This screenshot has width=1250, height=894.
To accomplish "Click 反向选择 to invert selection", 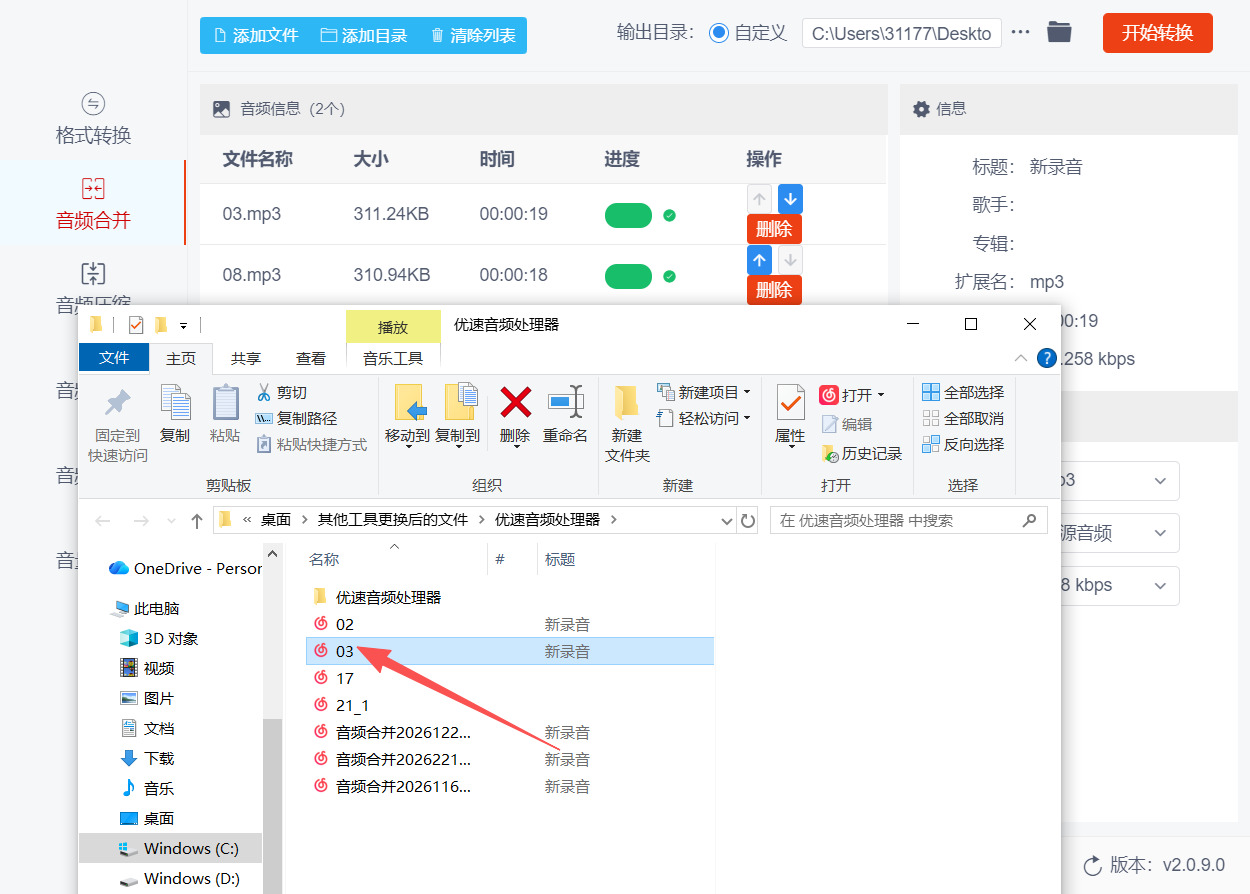I will [x=963, y=444].
